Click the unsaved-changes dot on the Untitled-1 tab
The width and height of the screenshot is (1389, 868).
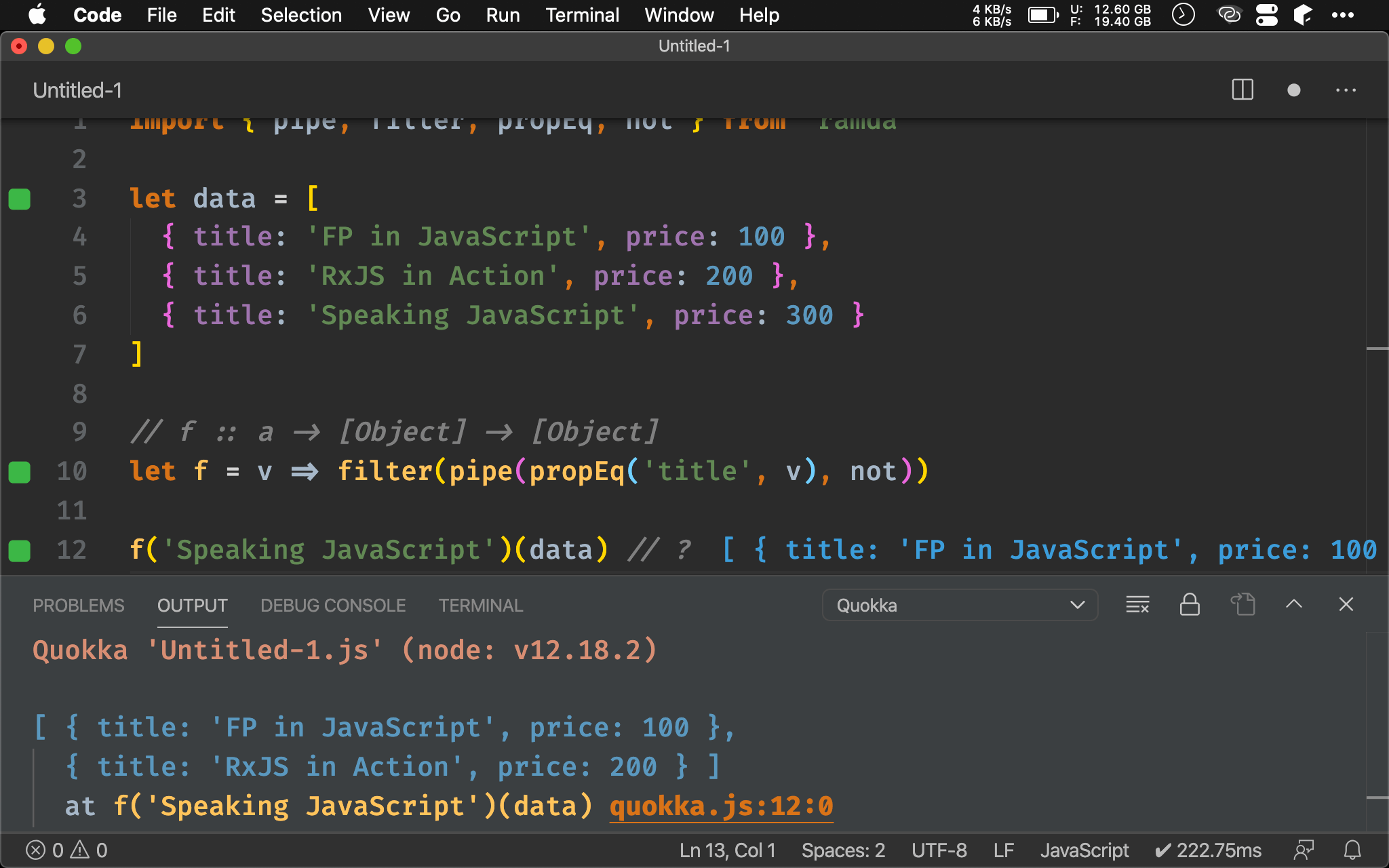[1293, 90]
